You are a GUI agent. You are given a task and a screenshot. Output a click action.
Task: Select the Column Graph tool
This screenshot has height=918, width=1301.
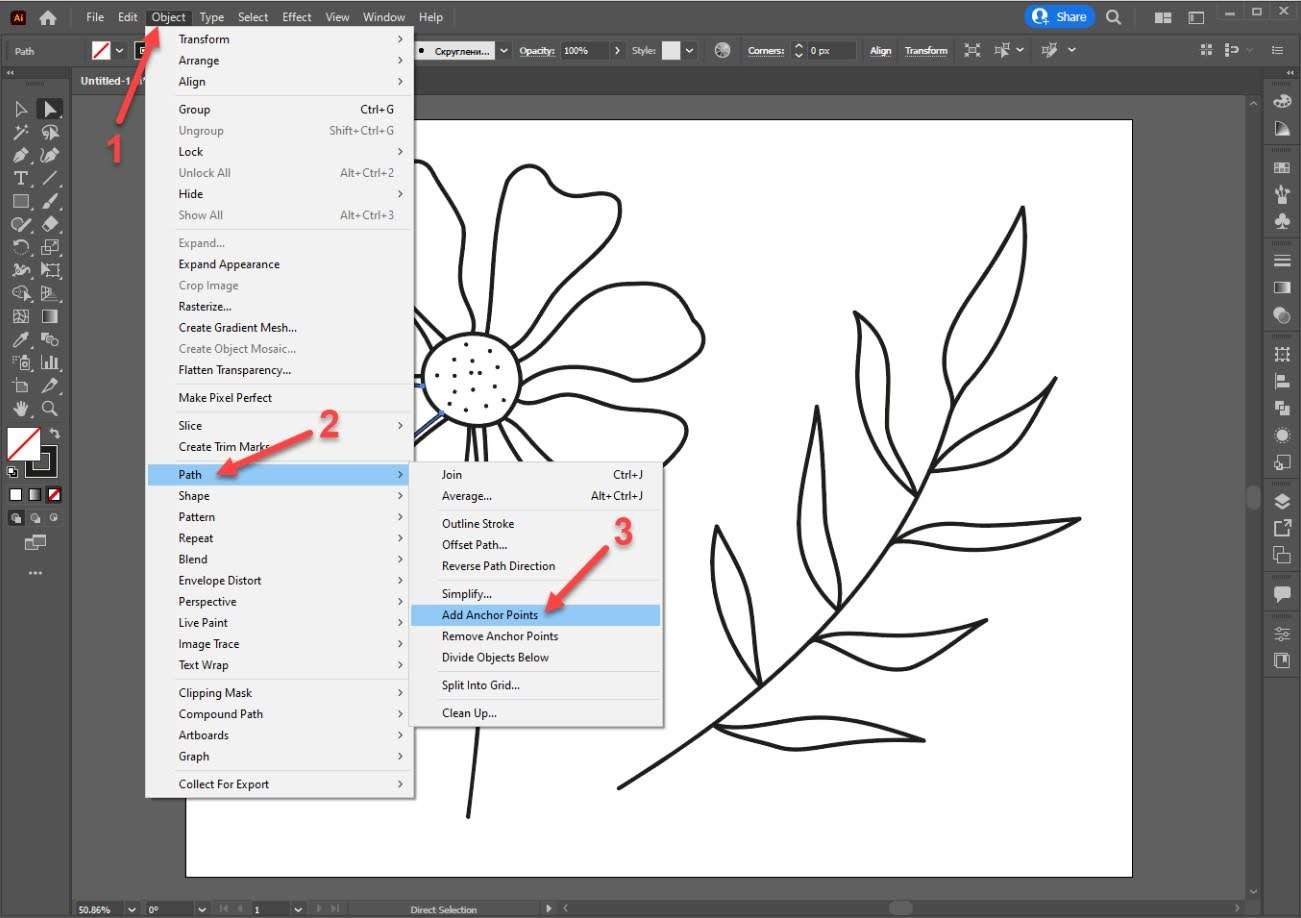click(x=49, y=362)
